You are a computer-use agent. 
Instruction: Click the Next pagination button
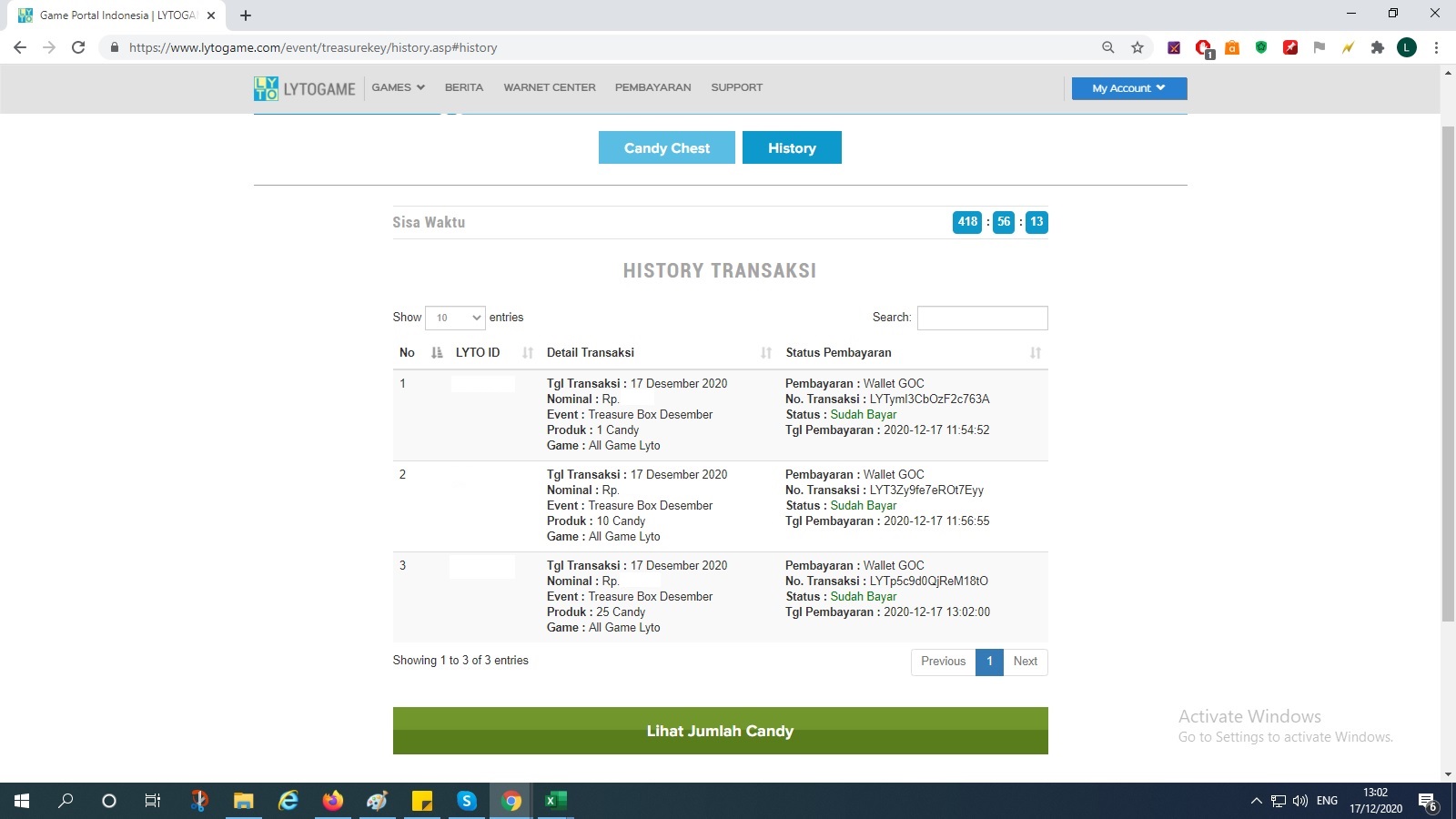coord(1026,662)
